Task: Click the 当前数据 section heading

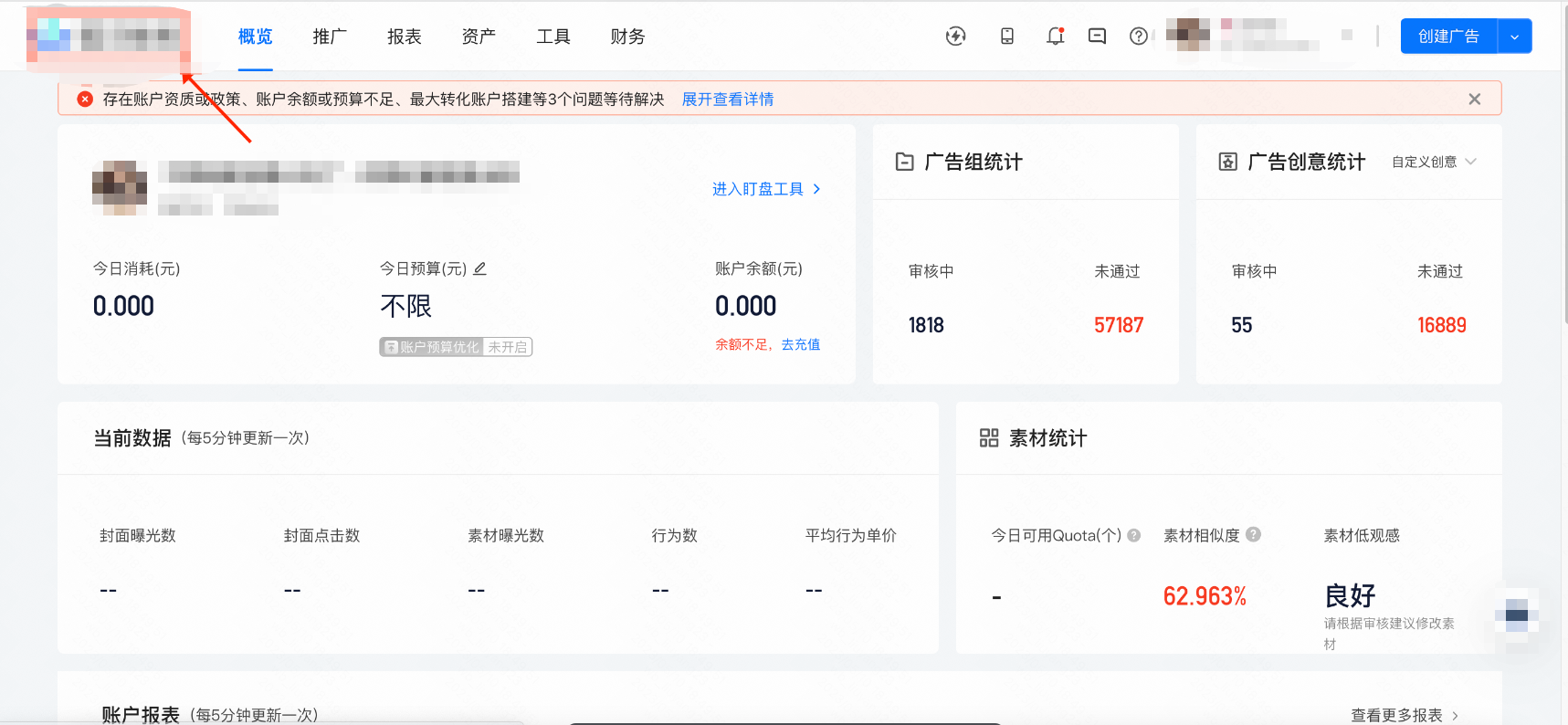Action: click(x=132, y=438)
